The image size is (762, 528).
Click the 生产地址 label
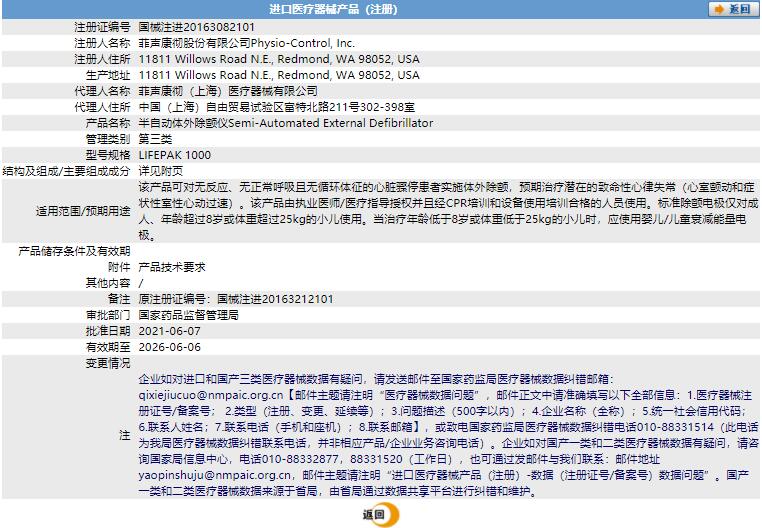(108, 75)
